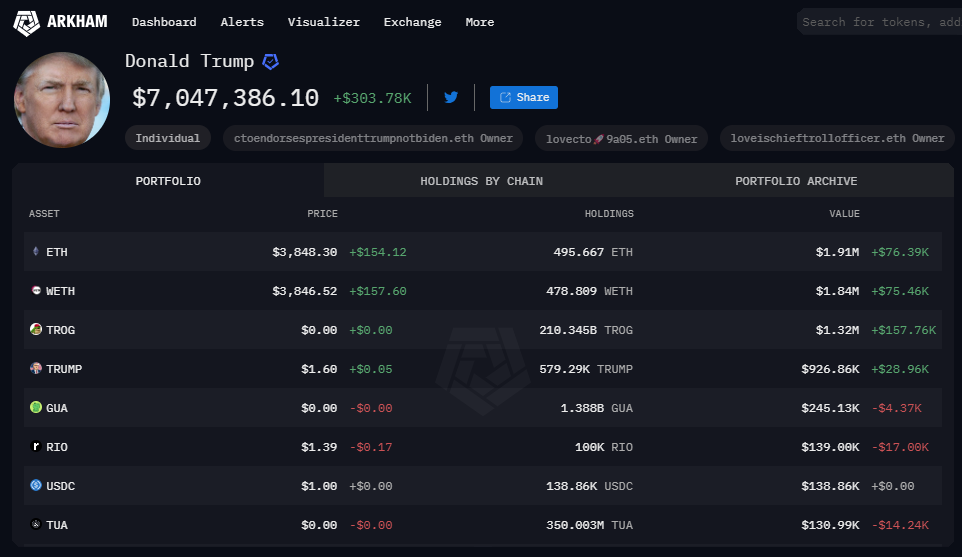Navigate to Exchange
962x557 pixels.
[x=412, y=22]
